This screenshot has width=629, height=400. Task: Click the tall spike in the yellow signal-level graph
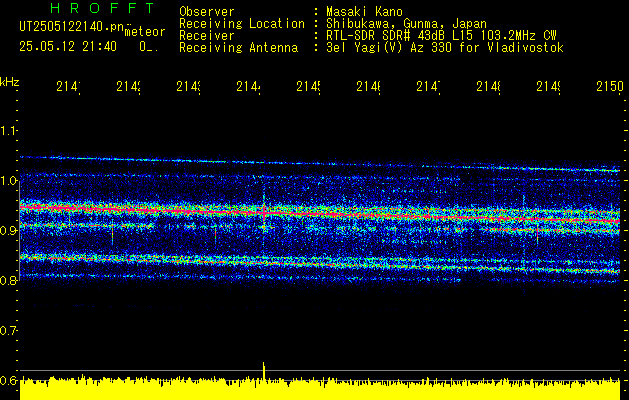[264, 370]
